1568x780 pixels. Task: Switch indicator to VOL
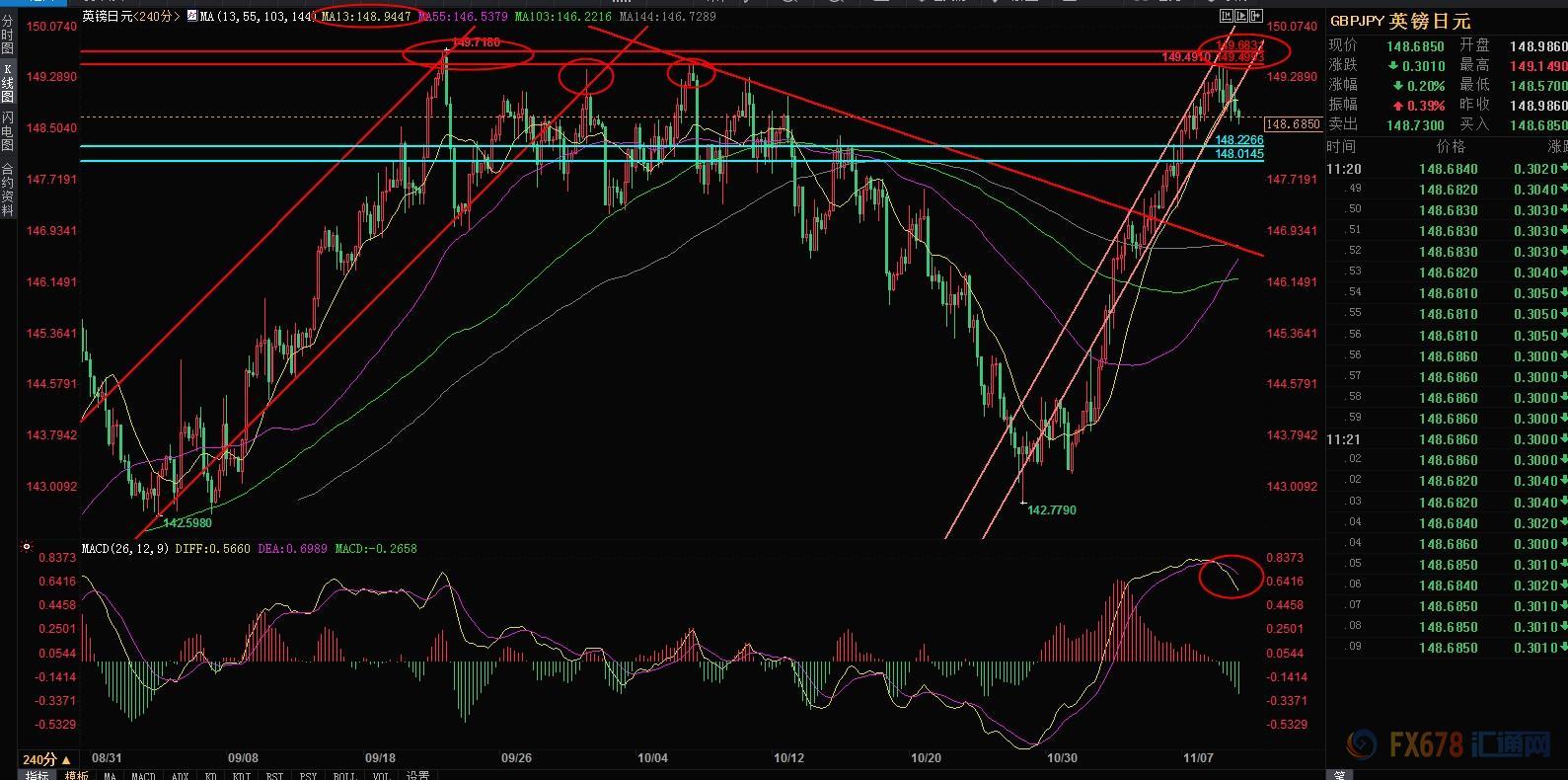(x=381, y=775)
